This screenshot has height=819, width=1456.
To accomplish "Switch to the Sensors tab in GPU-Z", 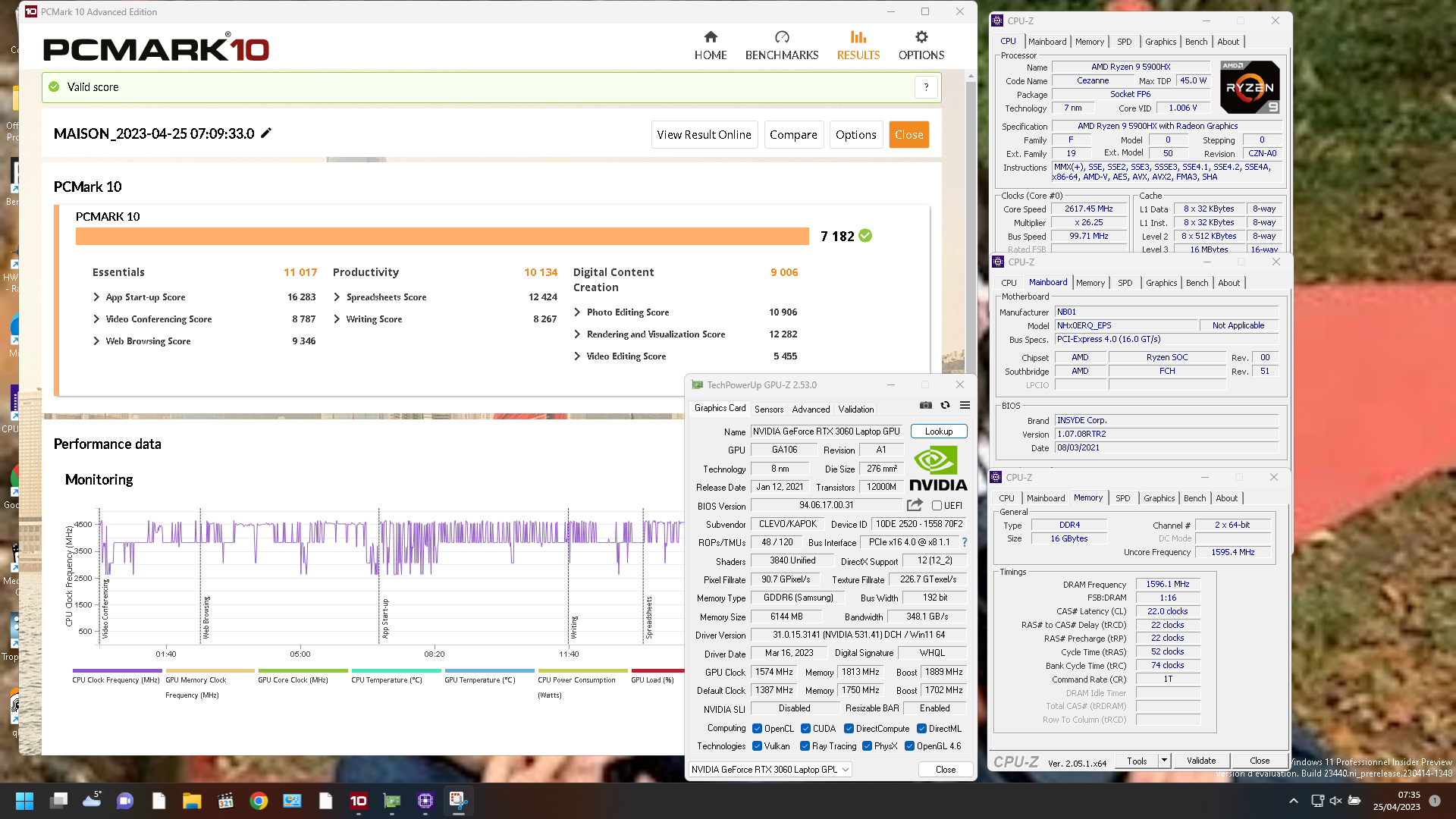I will click(769, 409).
